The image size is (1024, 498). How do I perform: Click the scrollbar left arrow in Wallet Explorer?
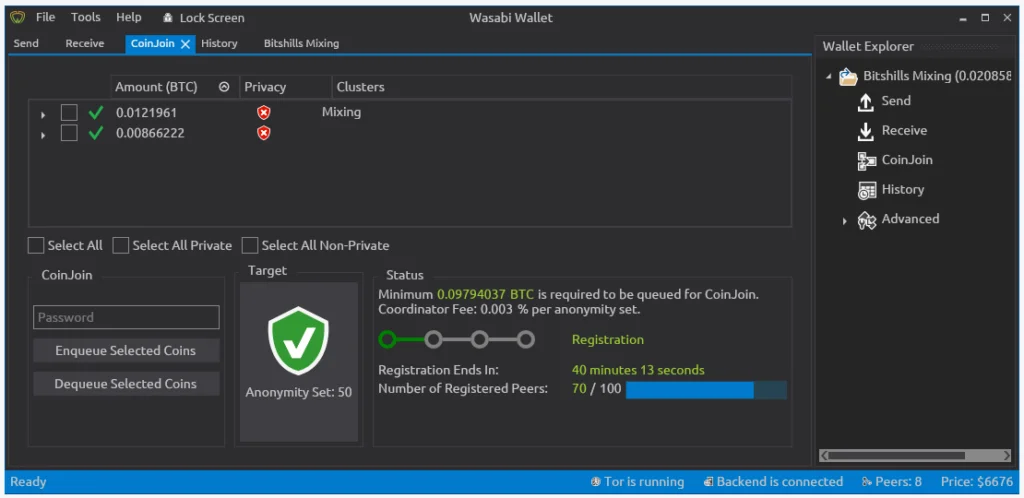click(824, 455)
